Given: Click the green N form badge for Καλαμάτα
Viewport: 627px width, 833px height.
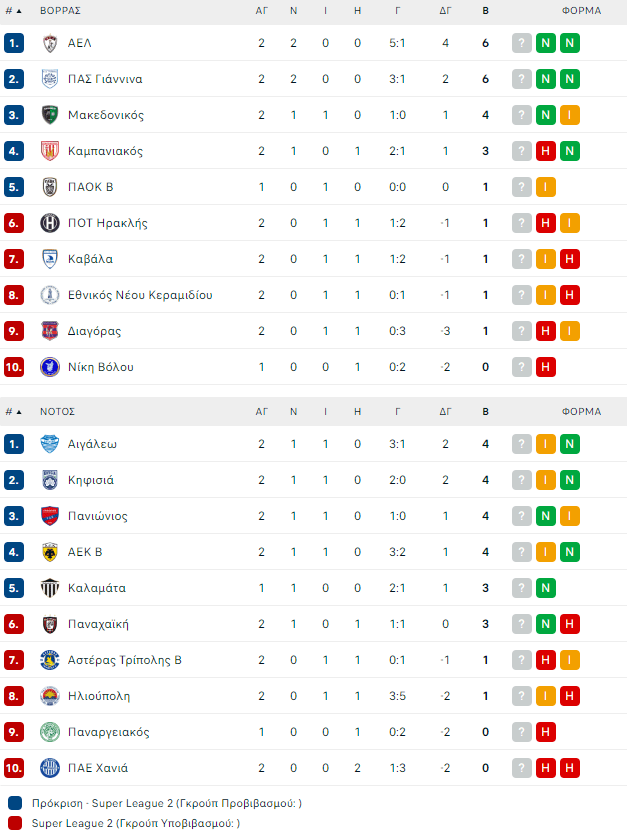Looking at the screenshot, I should click(x=546, y=588).
